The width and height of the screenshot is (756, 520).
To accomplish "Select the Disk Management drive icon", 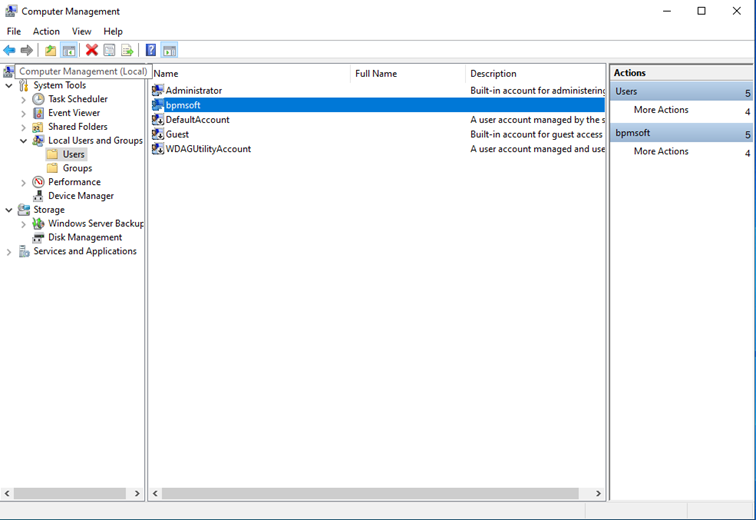I will click(38, 238).
